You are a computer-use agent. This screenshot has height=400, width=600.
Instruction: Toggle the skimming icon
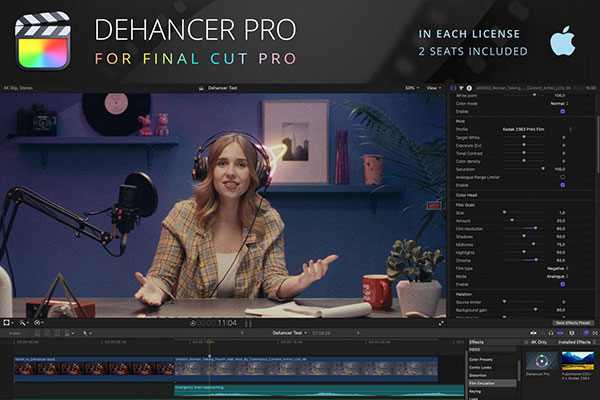533,333
